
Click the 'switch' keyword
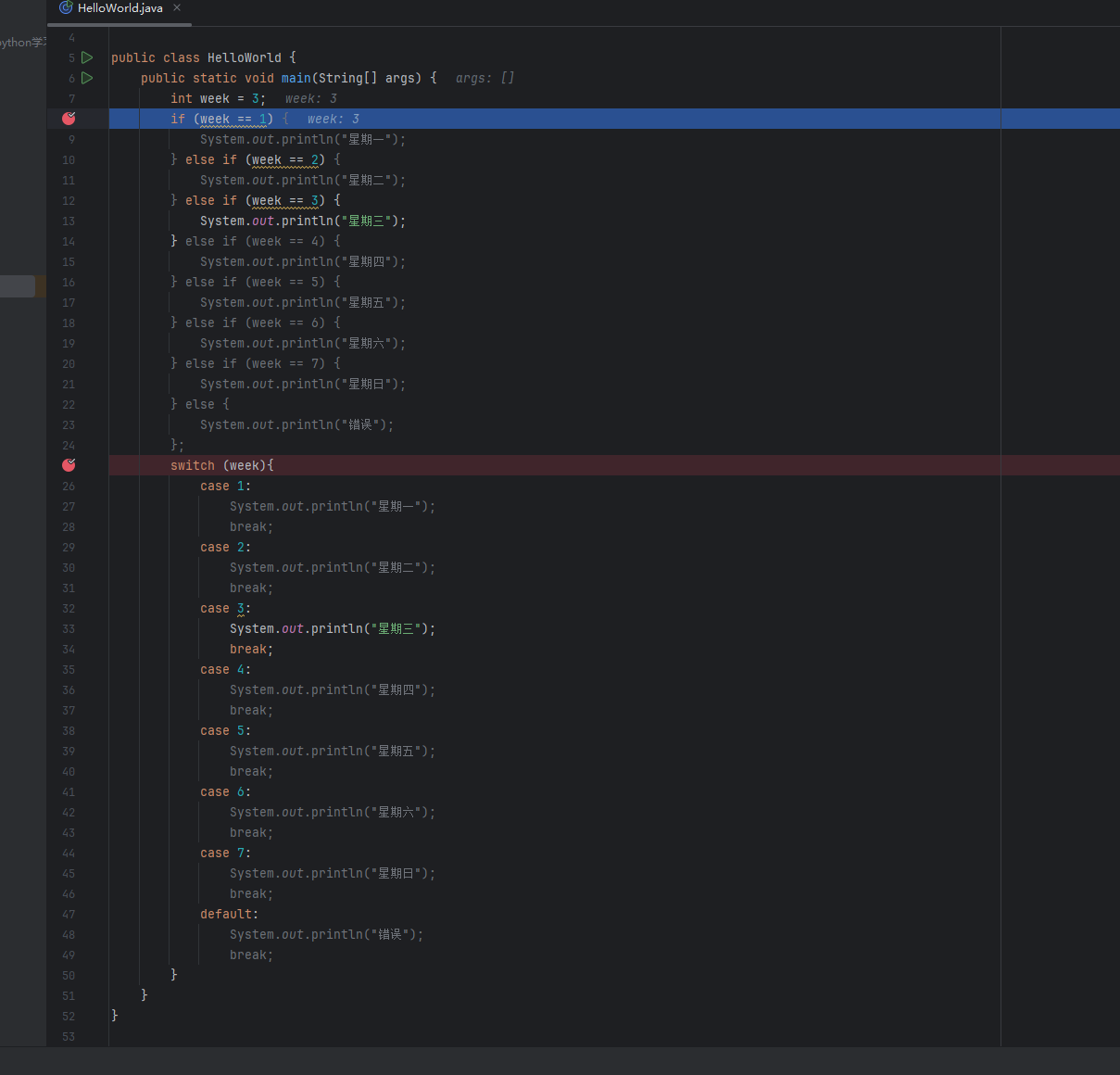pos(192,466)
